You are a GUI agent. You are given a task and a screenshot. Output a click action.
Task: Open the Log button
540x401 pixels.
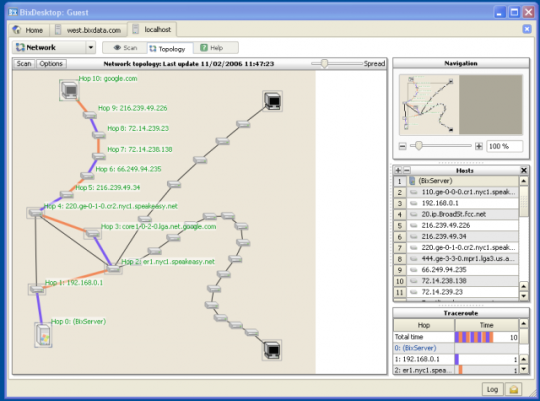pyautogui.click(x=492, y=389)
